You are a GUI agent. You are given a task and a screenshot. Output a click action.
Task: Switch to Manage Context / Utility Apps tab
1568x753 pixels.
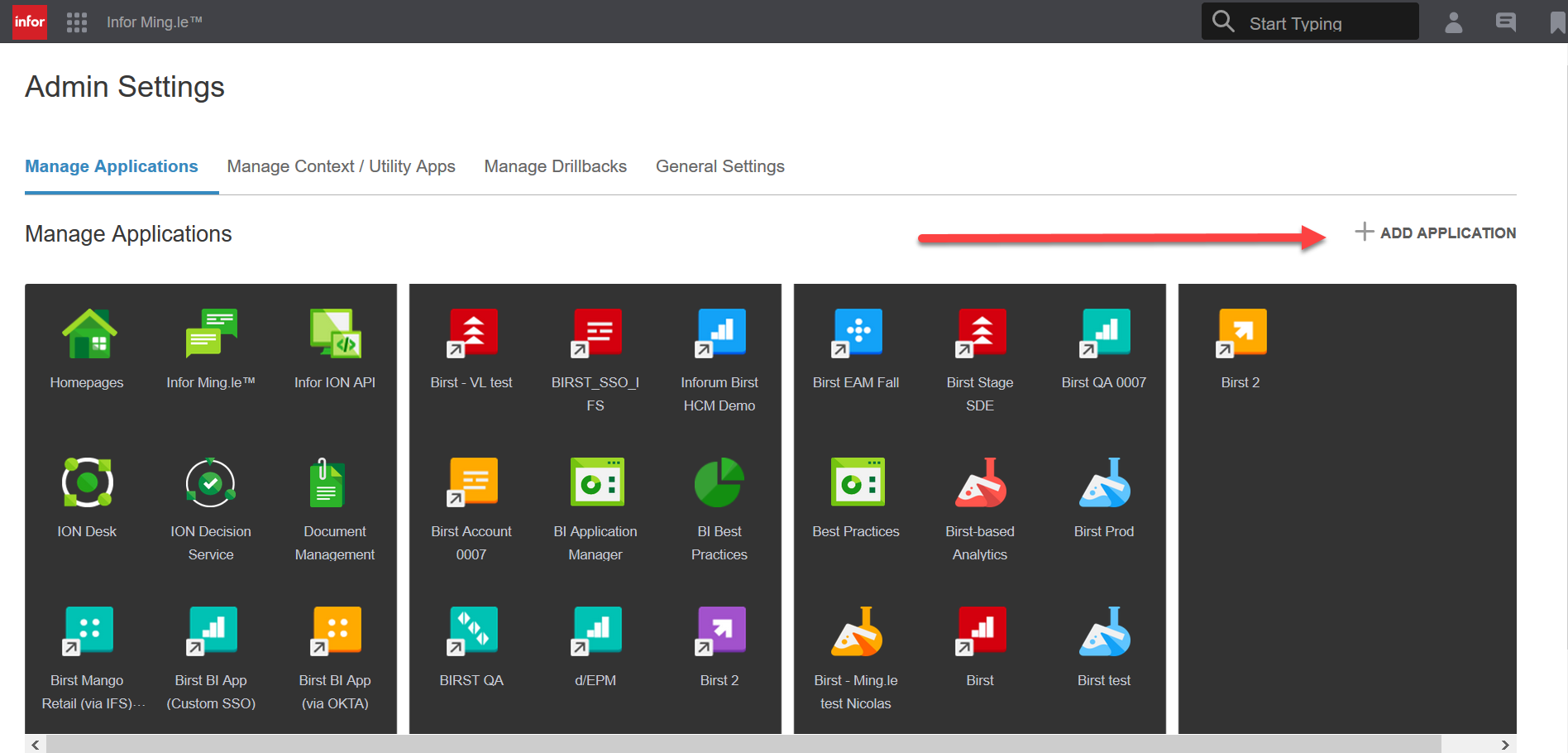click(x=342, y=166)
